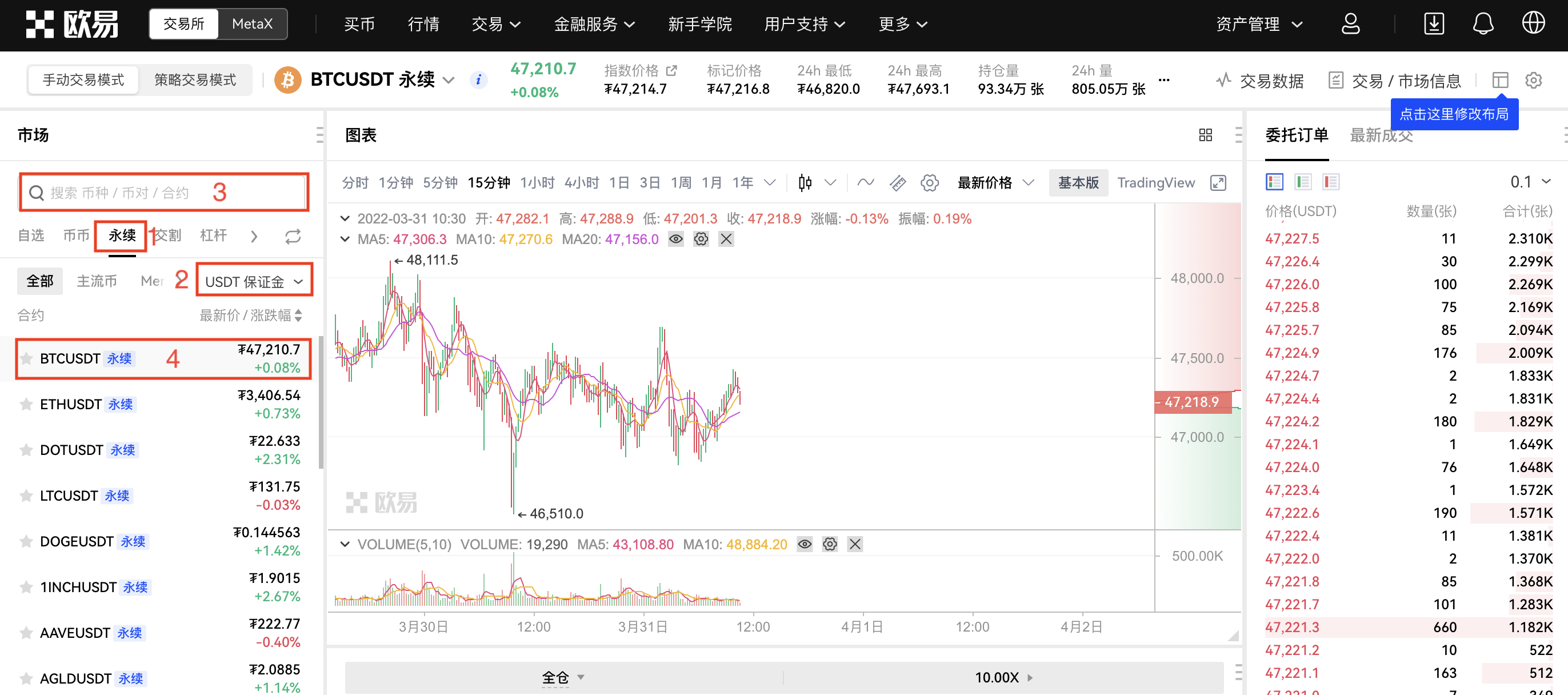Click the BTCUSDT info icon
1568x695 pixels.
point(478,79)
